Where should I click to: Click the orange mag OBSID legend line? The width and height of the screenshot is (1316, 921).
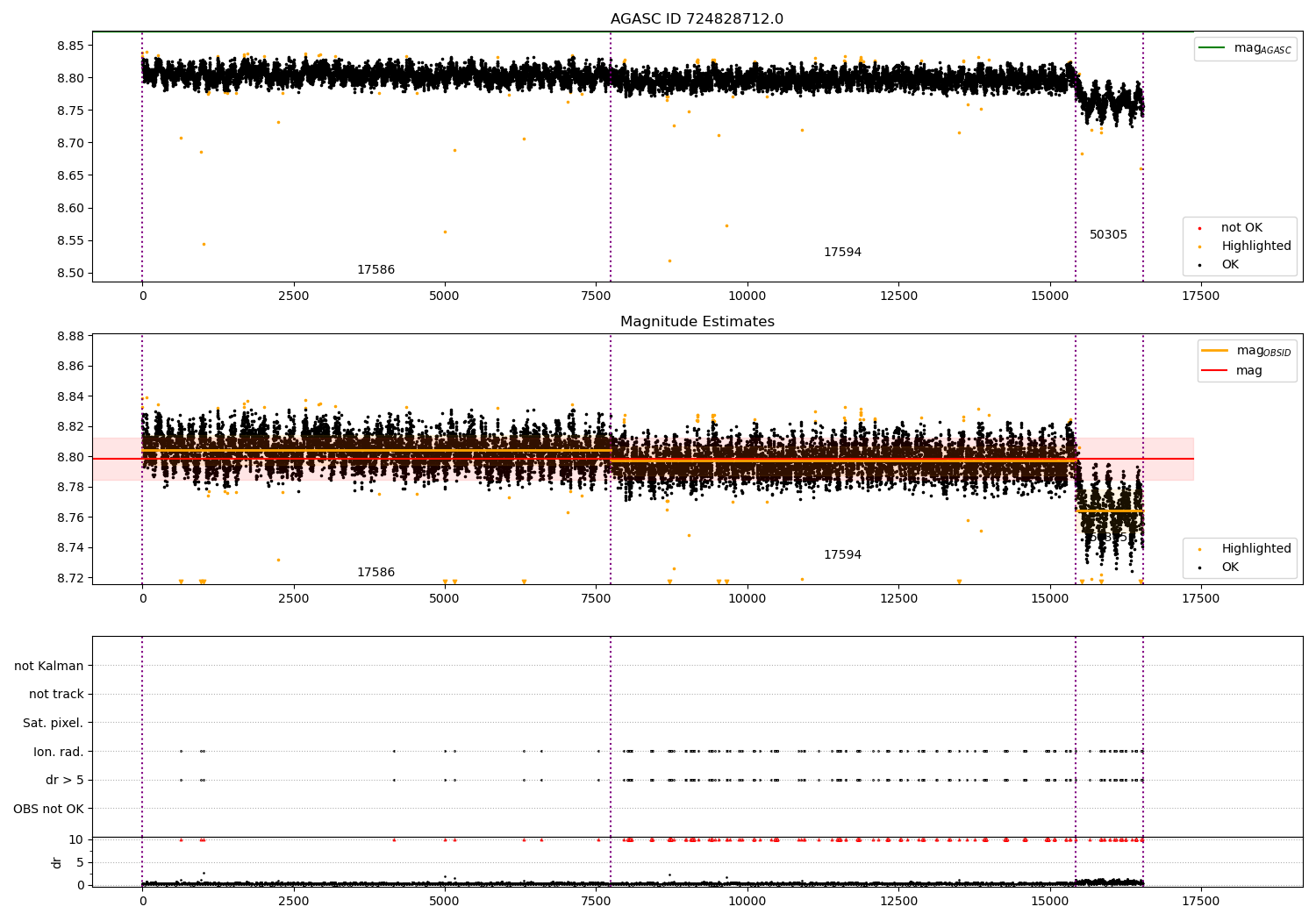point(1214,351)
